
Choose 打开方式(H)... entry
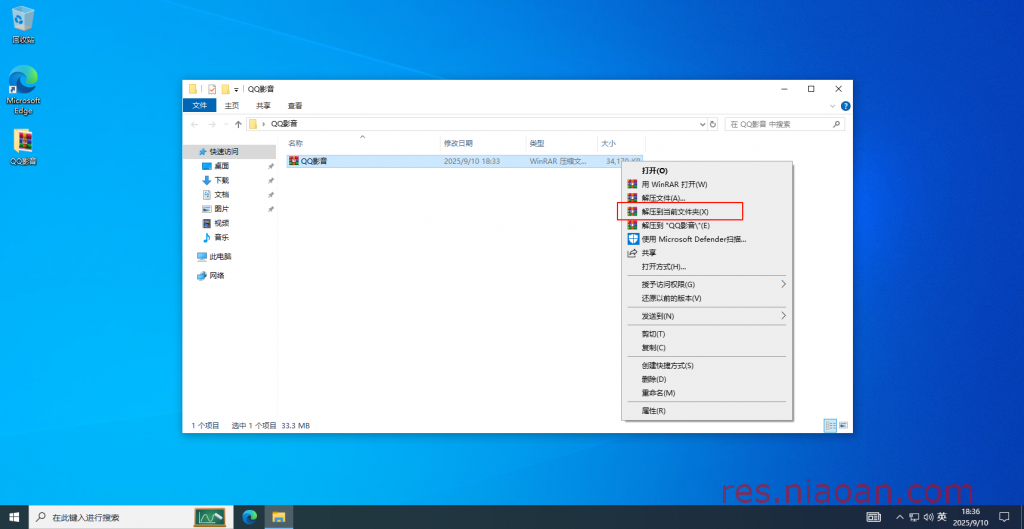tap(707, 266)
